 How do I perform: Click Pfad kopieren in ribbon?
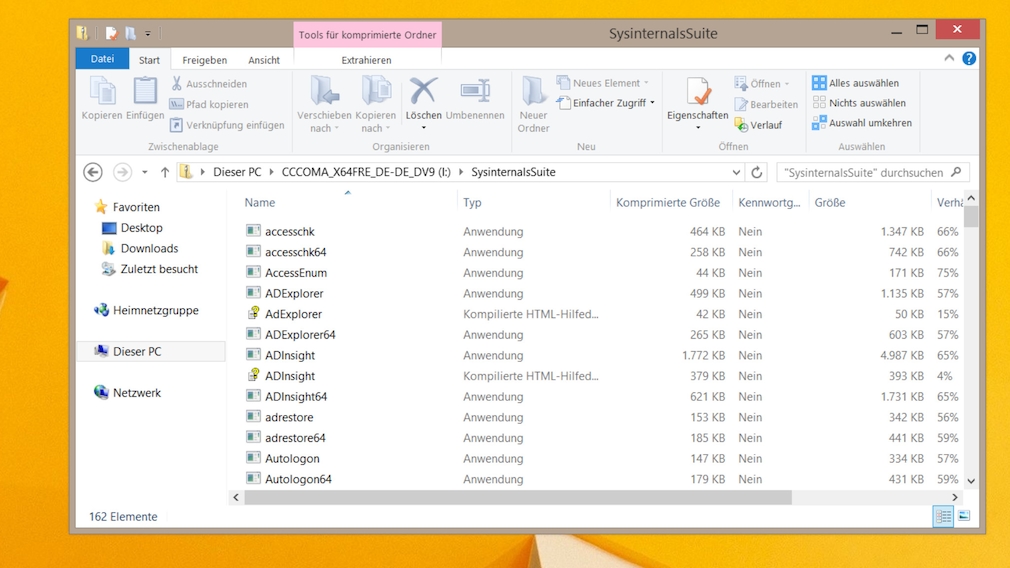[209, 104]
